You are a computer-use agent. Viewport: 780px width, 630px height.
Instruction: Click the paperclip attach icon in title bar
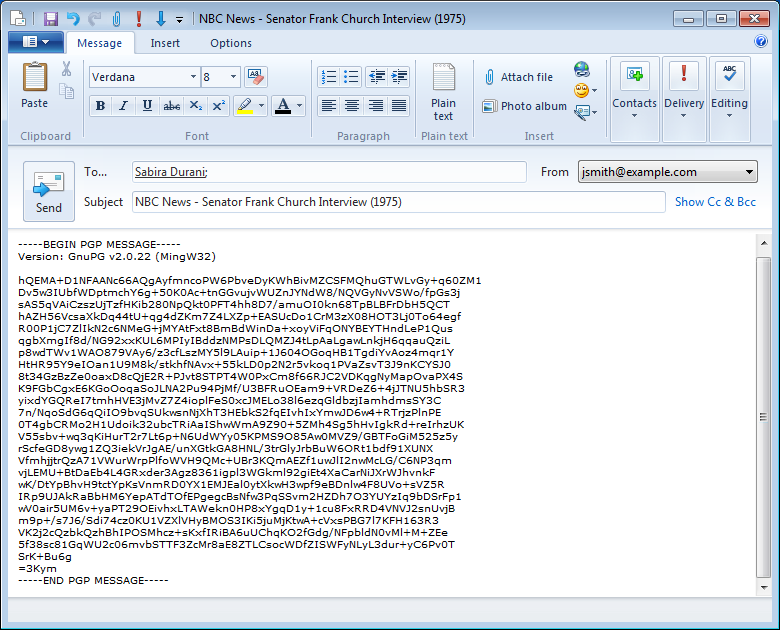point(116,19)
